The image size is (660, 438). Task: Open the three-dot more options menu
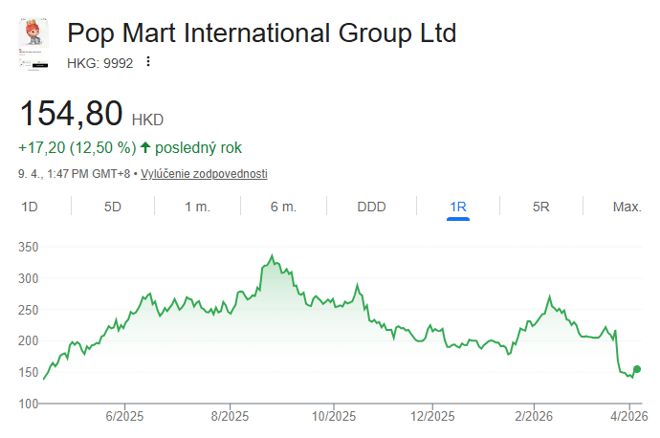[x=149, y=62]
